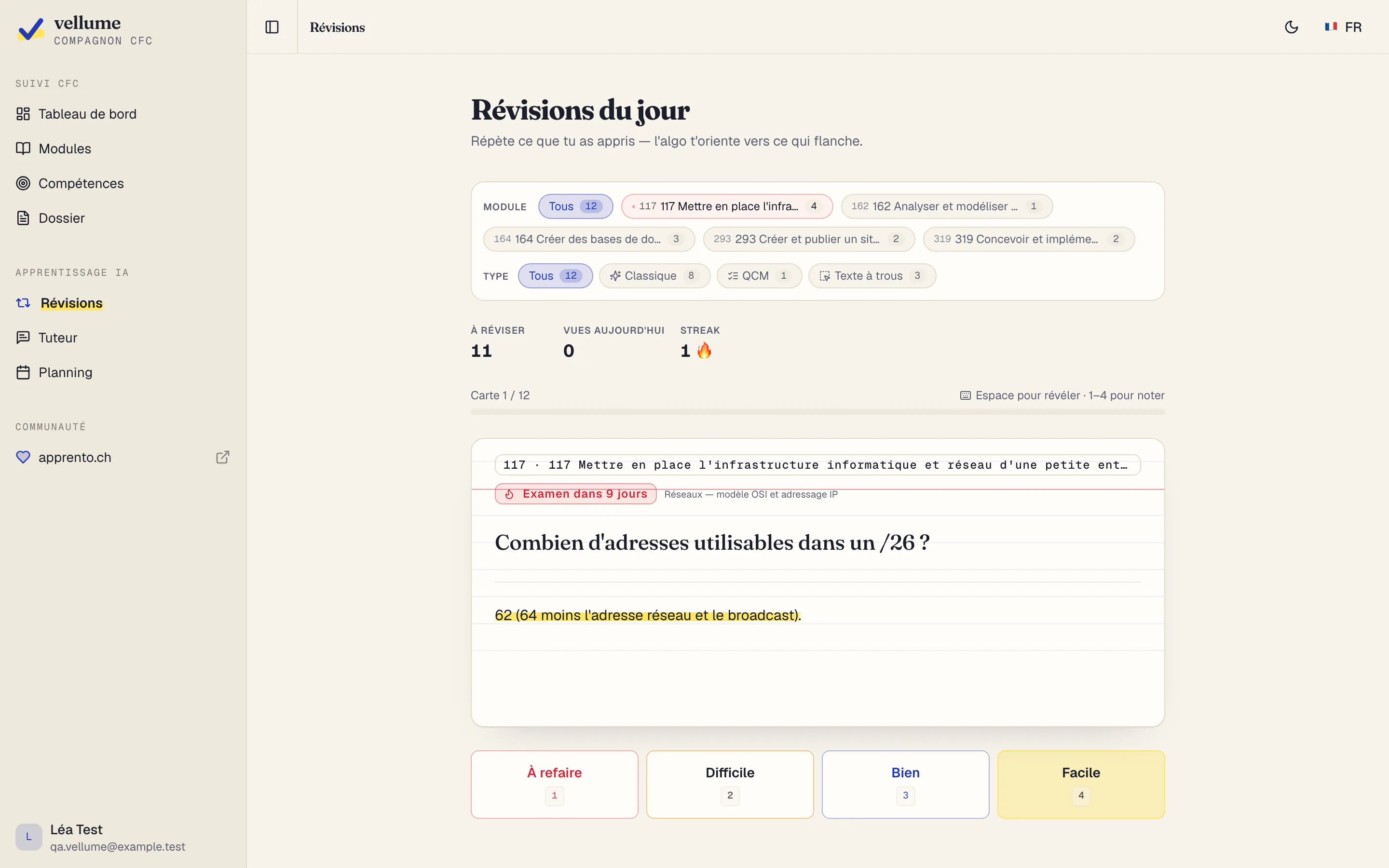Click the answer text 62 (64 moins...)
Image resolution: width=1389 pixels, height=868 pixels.
pos(648,615)
